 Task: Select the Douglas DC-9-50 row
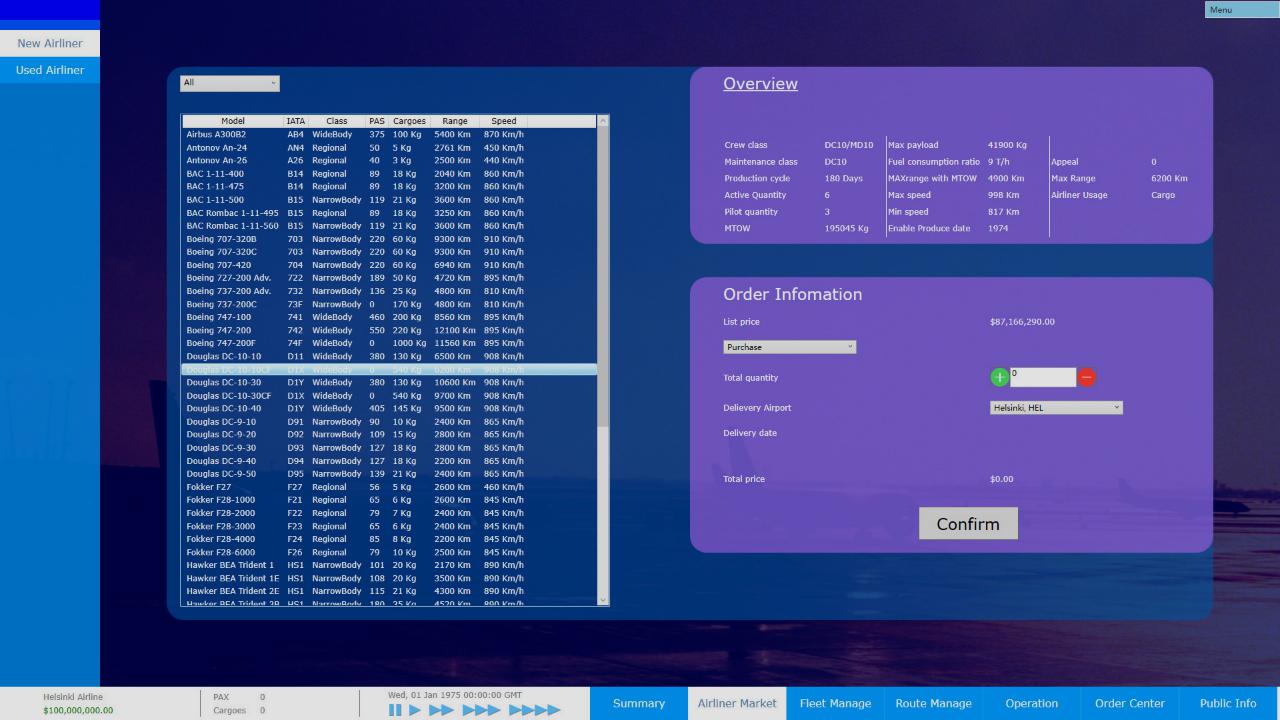click(x=389, y=474)
